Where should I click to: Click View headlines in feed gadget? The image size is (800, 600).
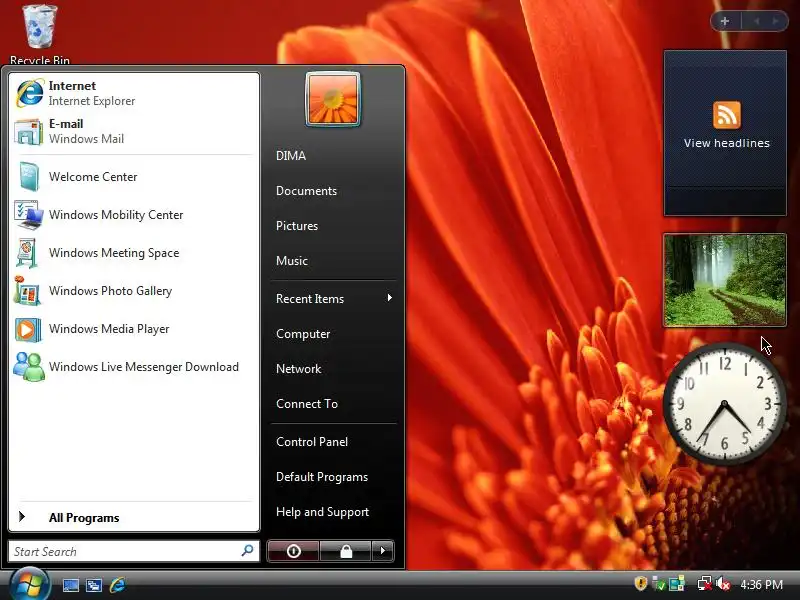(x=727, y=143)
